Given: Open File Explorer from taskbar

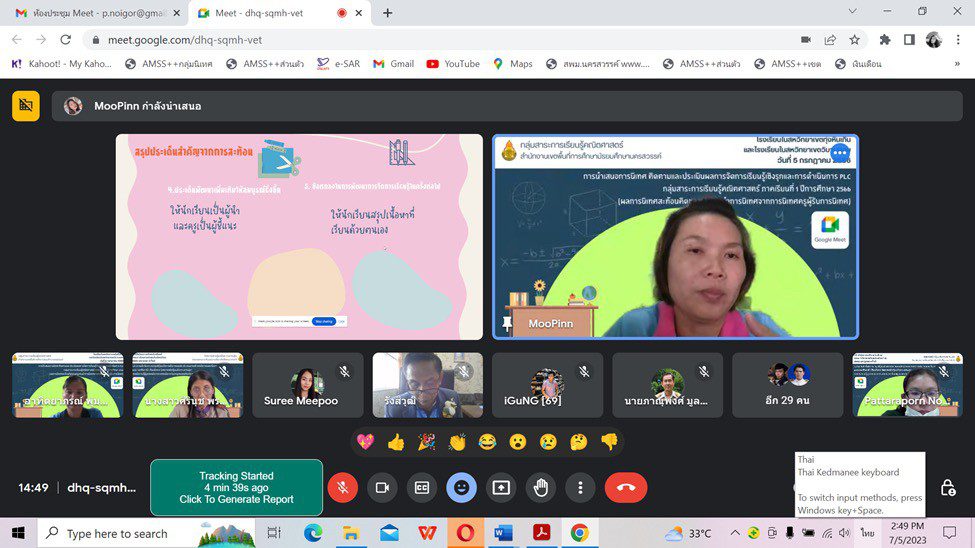Looking at the screenshot, I should click(x=351, y=533).
